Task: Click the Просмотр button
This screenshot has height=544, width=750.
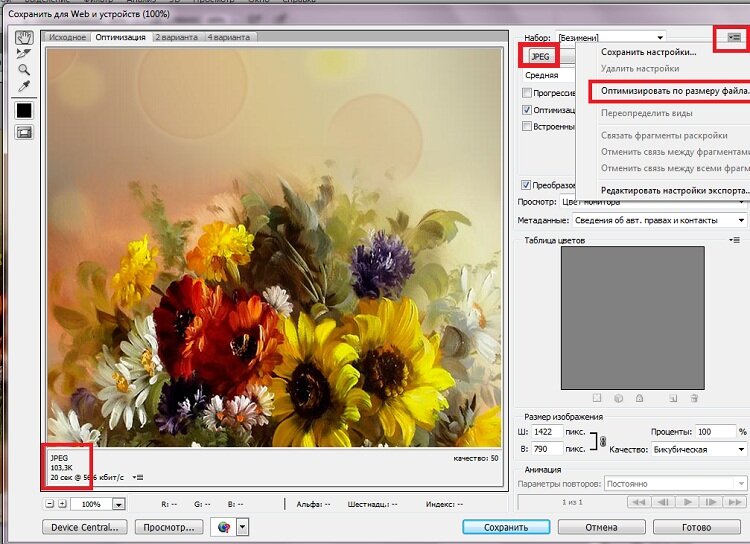Action: coord(169,527)
